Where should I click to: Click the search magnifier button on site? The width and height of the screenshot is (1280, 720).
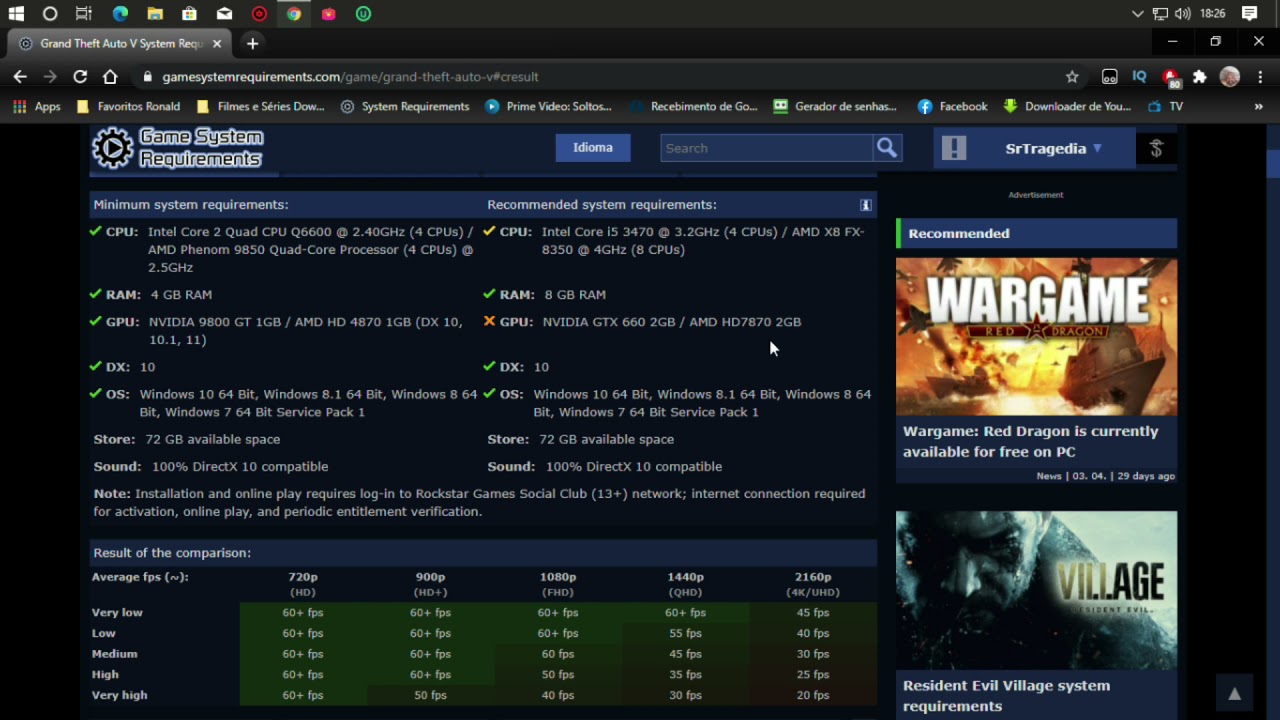[887, 148]
